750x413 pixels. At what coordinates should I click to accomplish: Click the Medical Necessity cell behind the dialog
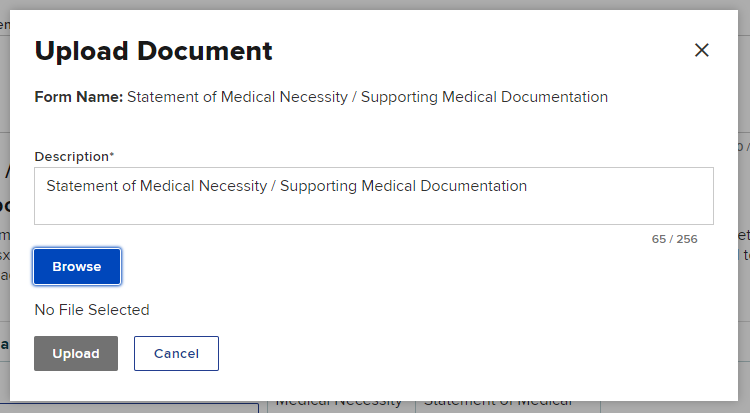click(x=338, y=402)
